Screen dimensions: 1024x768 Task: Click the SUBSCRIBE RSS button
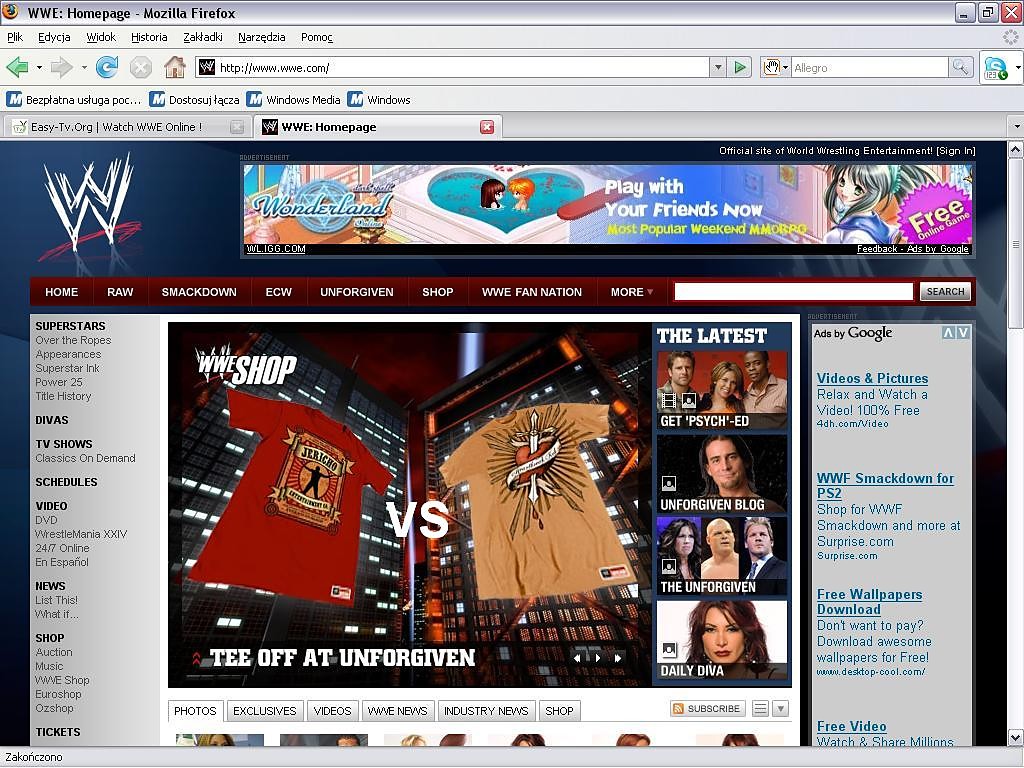tap(707, 709)
